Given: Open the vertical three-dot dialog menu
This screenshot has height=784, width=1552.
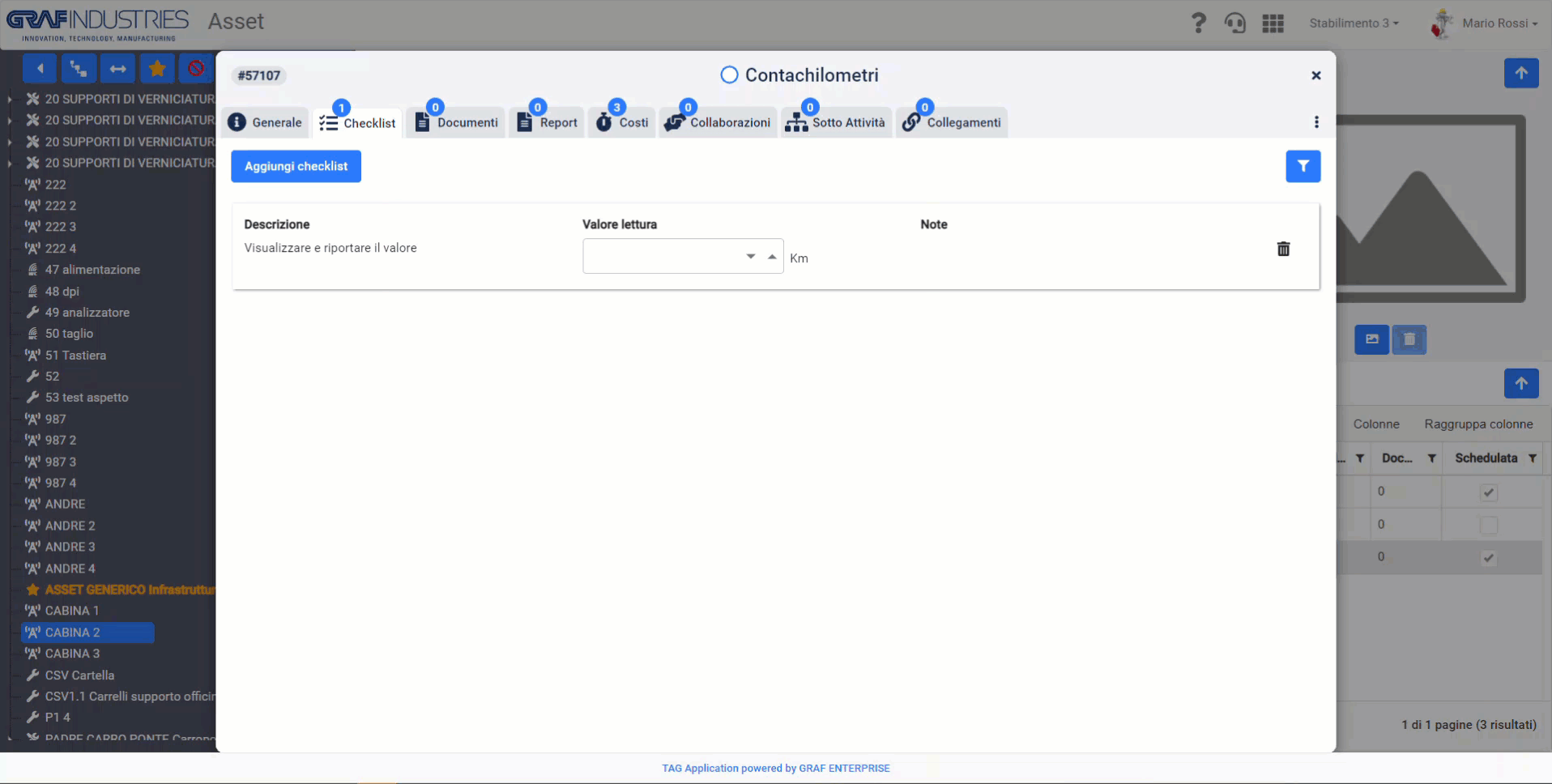Looking at the screenshot, I should (x=1316, y=122).
